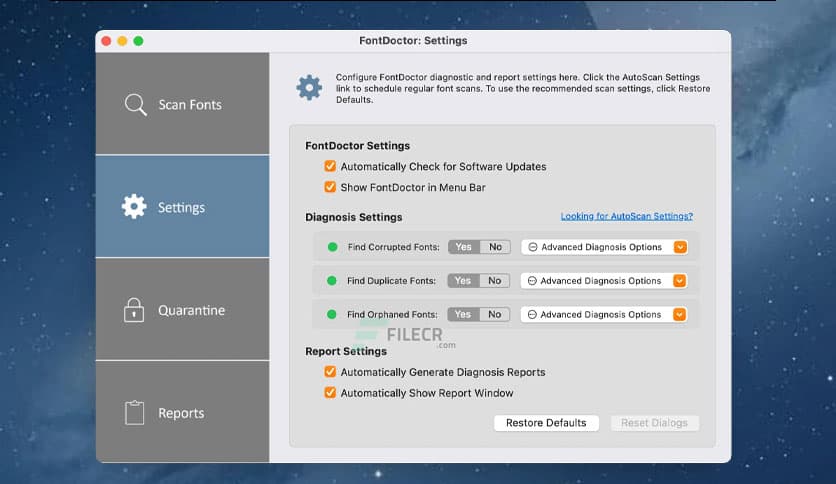836x484 pixels.
Task: Open Advanced Diagnosis Options for Orphaned Fonts
Action: pyautogui.click(x=604, y=314)
